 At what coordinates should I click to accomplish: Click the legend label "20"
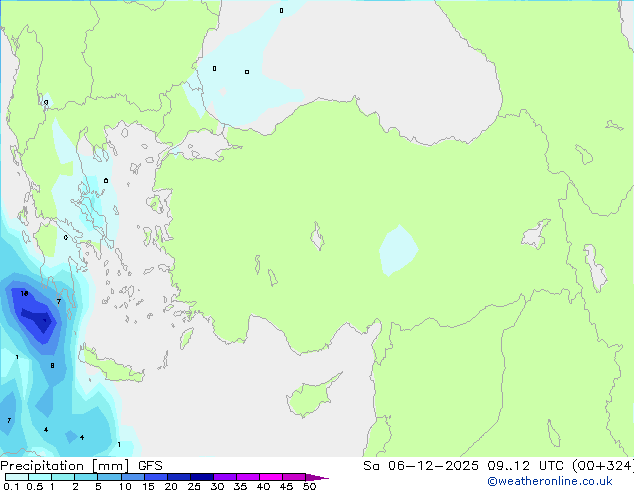(x=171, y=486)
